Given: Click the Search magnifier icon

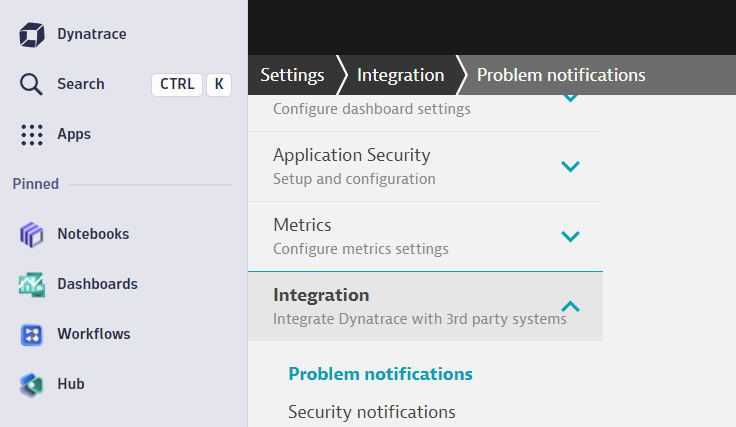Looking at the screenshot, I should pyautogui.click(x=32, y=84).
